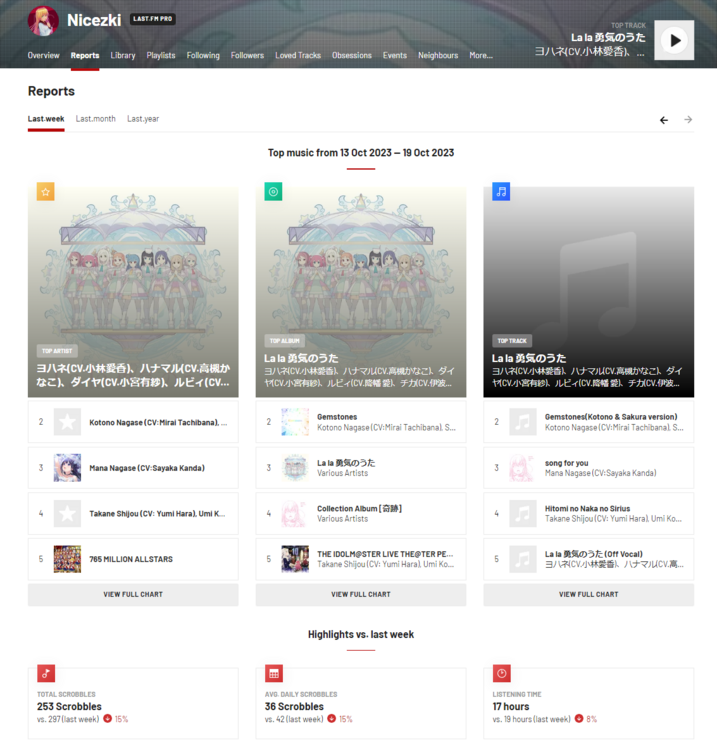Click the Avg. Daily Scrobbles calendar icon
Image resolution: width=717 pixels, height=750 pixels.
pyautogui.click(x=274, y=673)
